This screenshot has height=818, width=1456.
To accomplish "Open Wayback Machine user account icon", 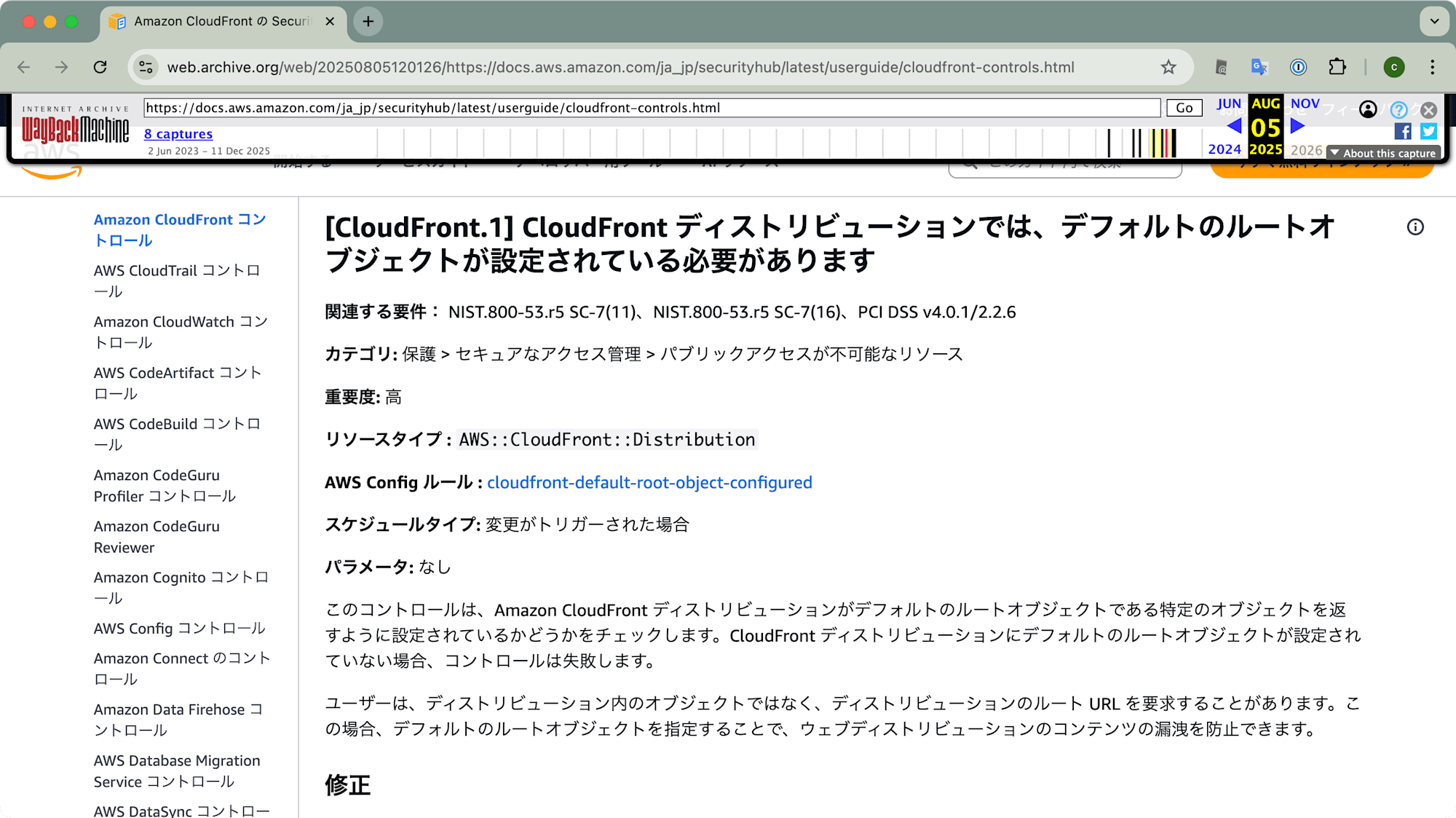I will [x=1368, y=109].
